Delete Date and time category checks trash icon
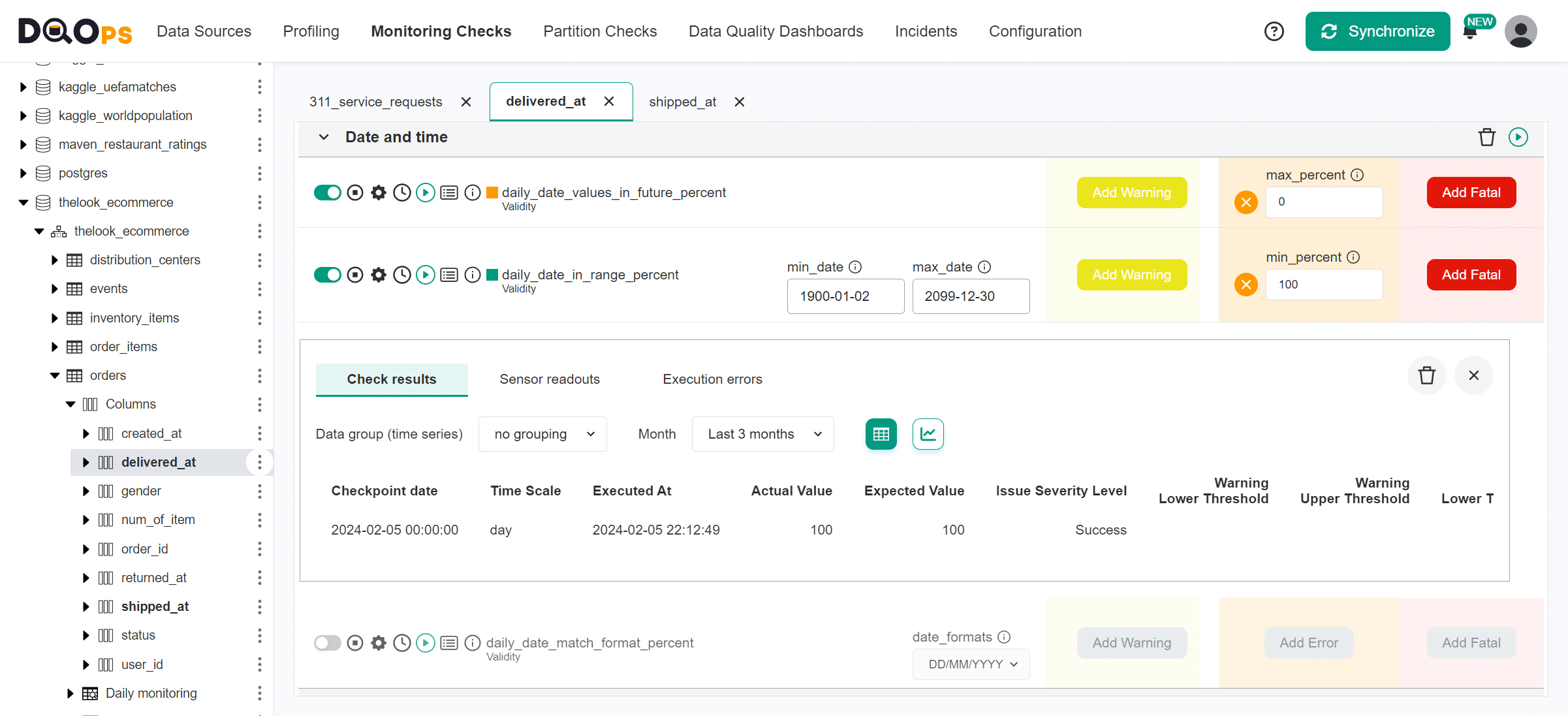 pyautogui.click(x=1486, y=137)
